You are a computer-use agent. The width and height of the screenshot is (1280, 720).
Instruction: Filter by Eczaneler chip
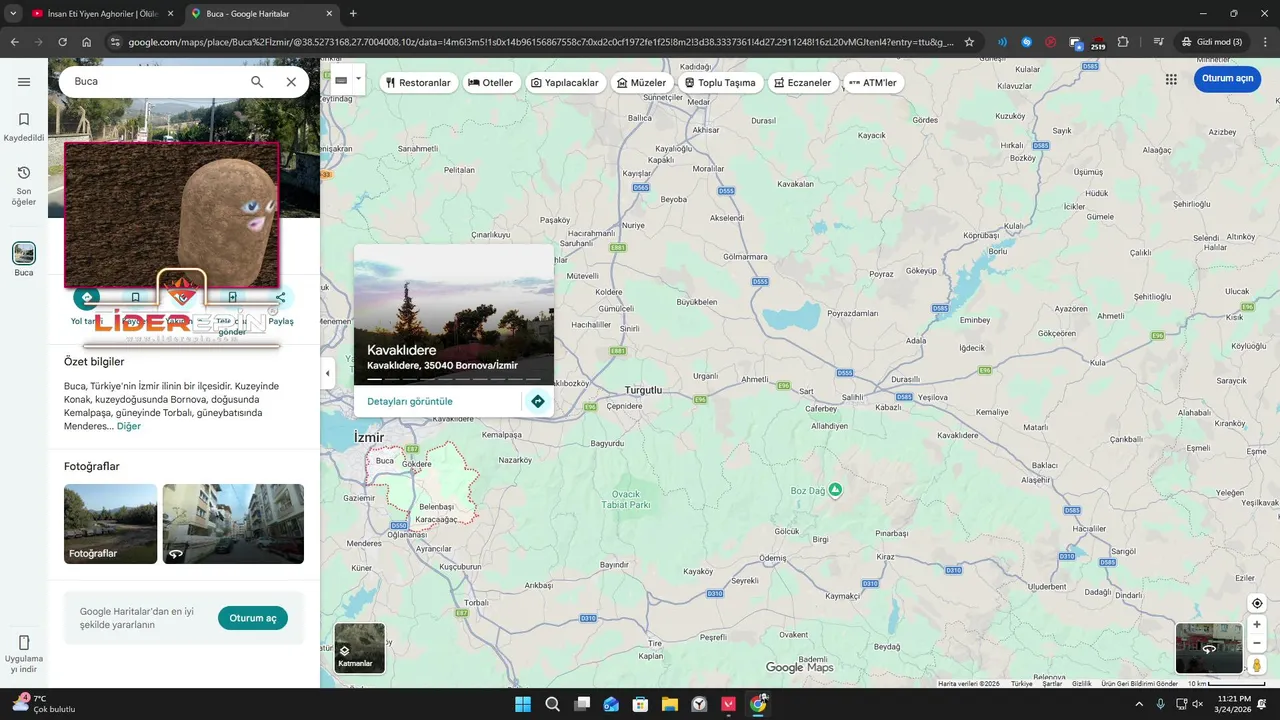(802, 82)
